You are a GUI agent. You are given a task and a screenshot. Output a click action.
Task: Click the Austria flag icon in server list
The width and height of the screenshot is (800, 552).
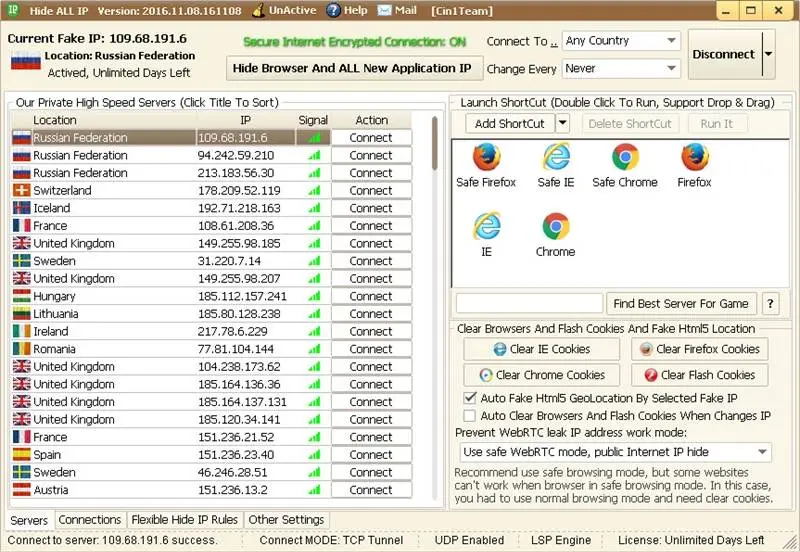click(21, 489)
